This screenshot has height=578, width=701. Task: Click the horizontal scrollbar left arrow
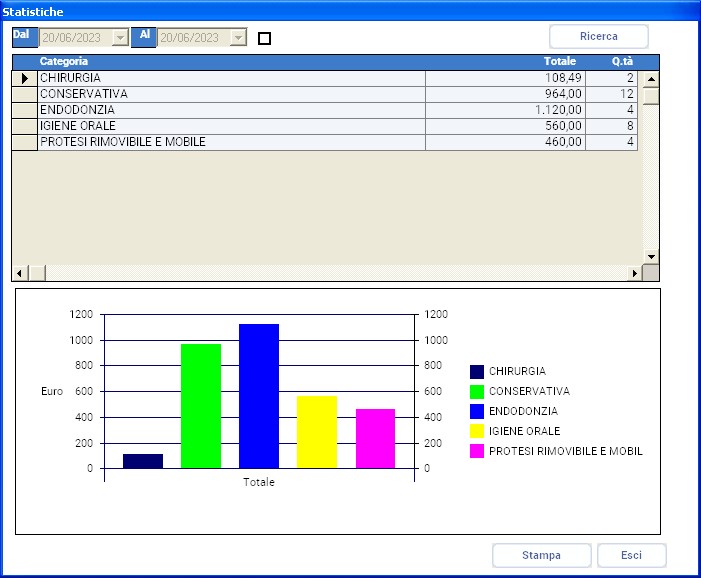19,273
